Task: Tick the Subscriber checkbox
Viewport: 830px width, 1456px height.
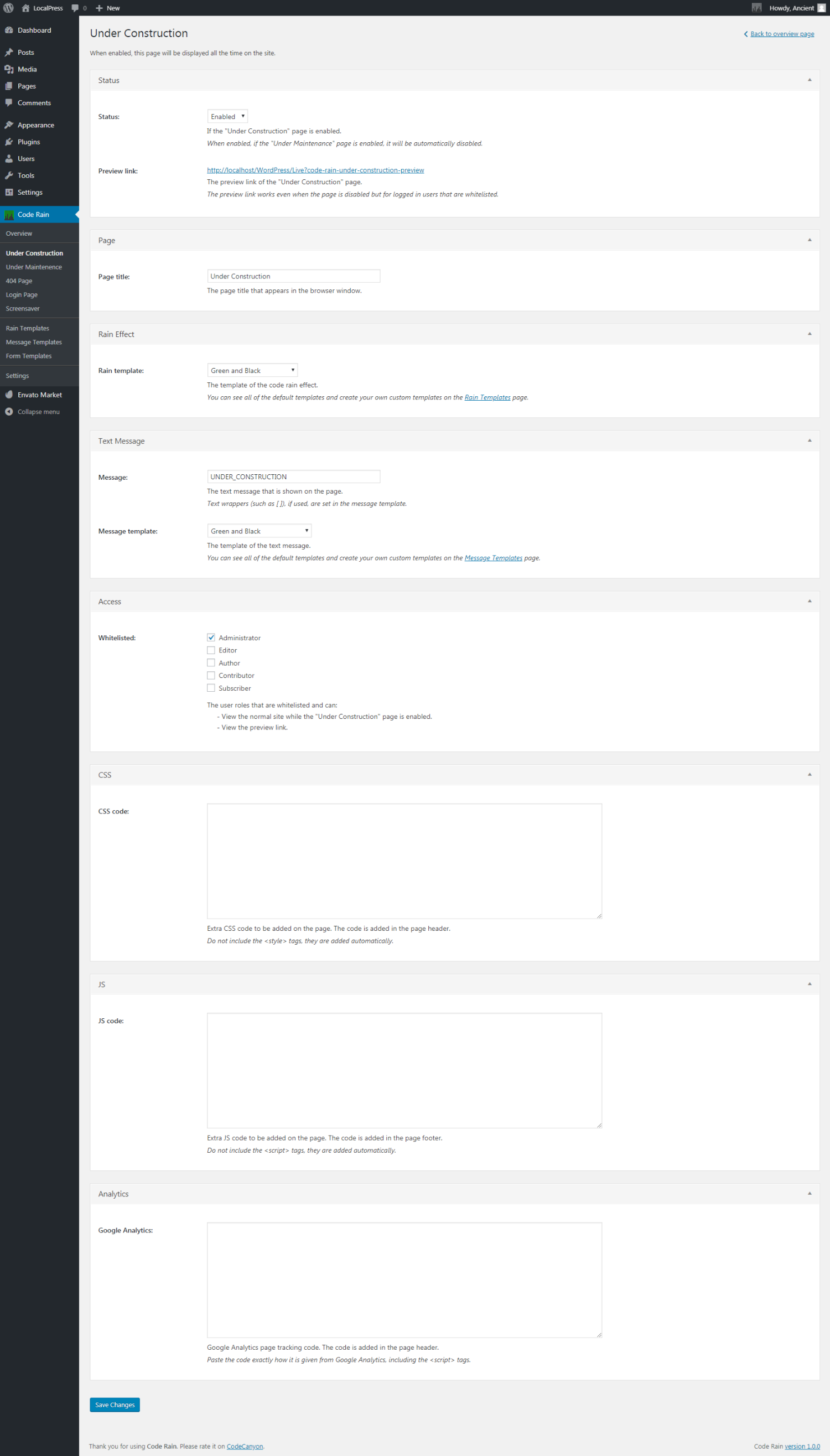Action: click(211, 688)
